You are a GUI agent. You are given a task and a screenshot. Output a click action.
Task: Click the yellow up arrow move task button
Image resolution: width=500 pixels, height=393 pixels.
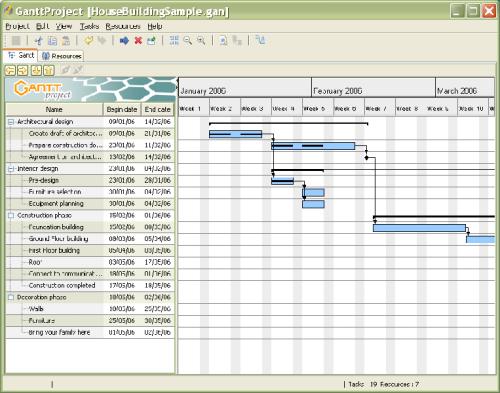tap(49, 70)
